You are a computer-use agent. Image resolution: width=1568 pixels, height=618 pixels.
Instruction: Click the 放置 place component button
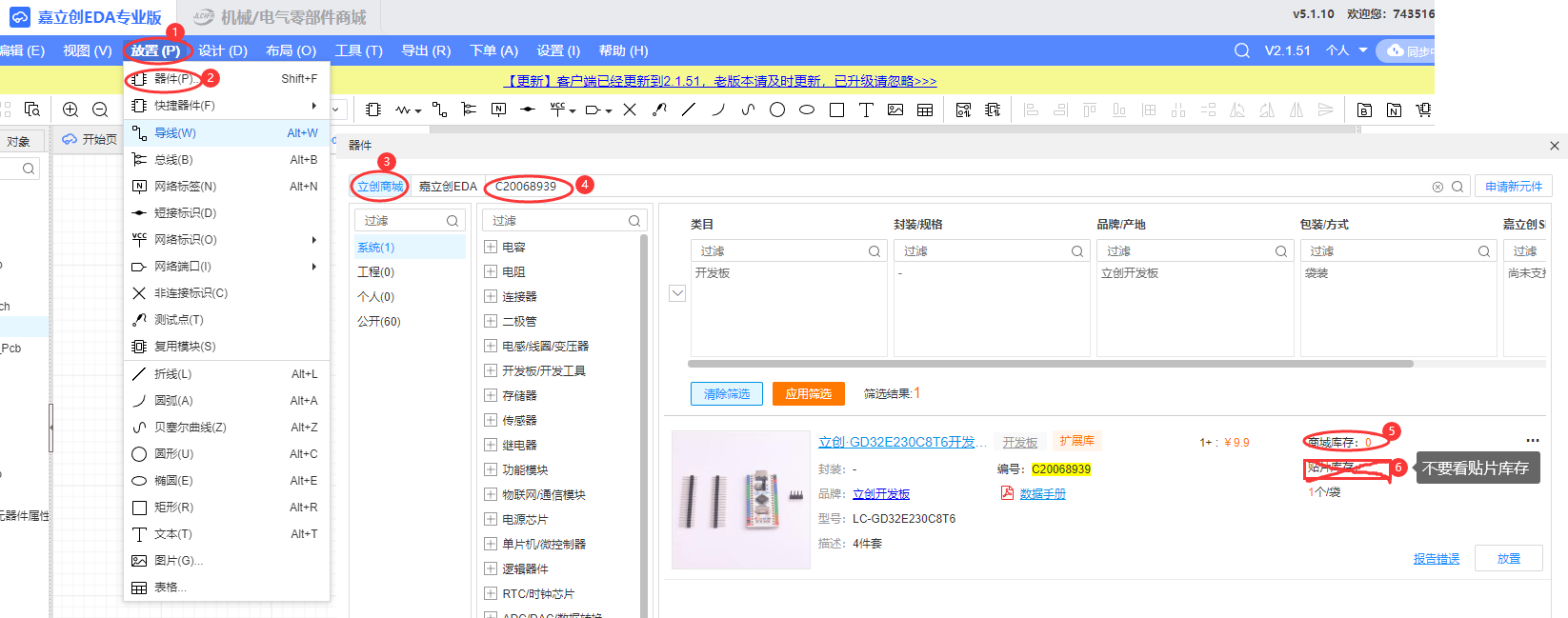point(1508,558)
